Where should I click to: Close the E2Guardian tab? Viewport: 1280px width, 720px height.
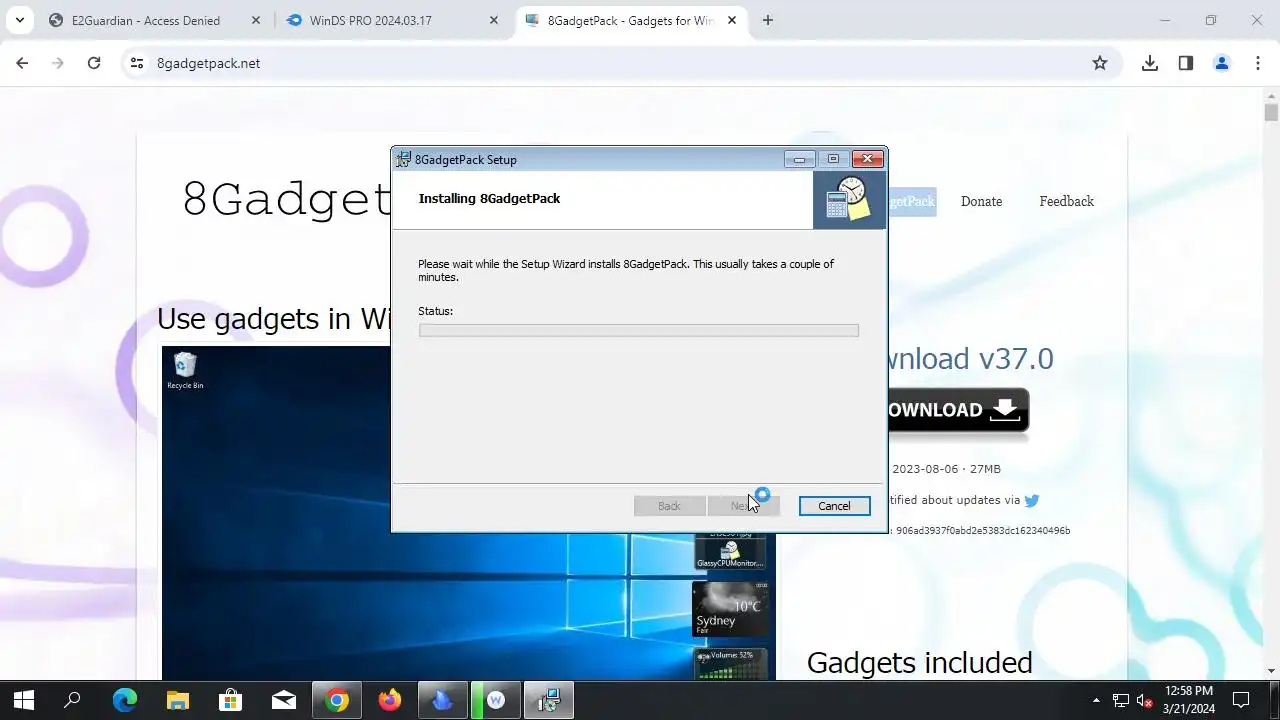(x=256, y=20)
